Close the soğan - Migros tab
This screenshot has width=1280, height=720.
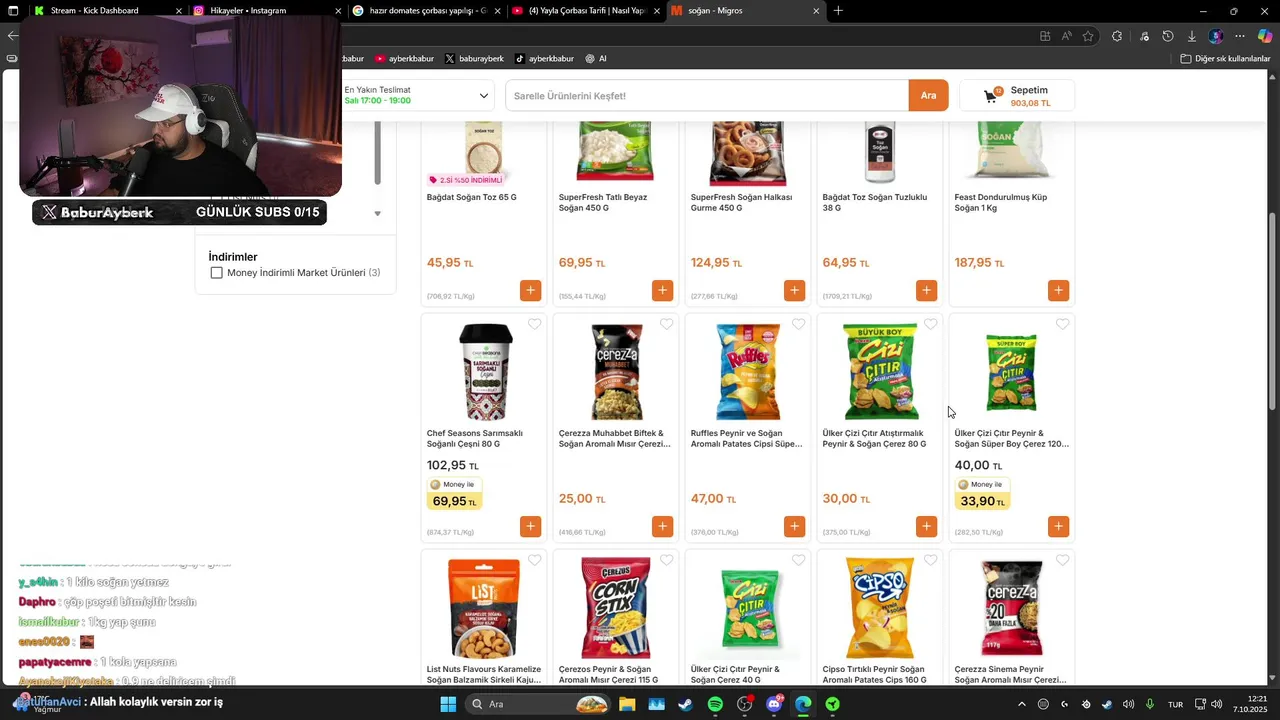(816, 11)
